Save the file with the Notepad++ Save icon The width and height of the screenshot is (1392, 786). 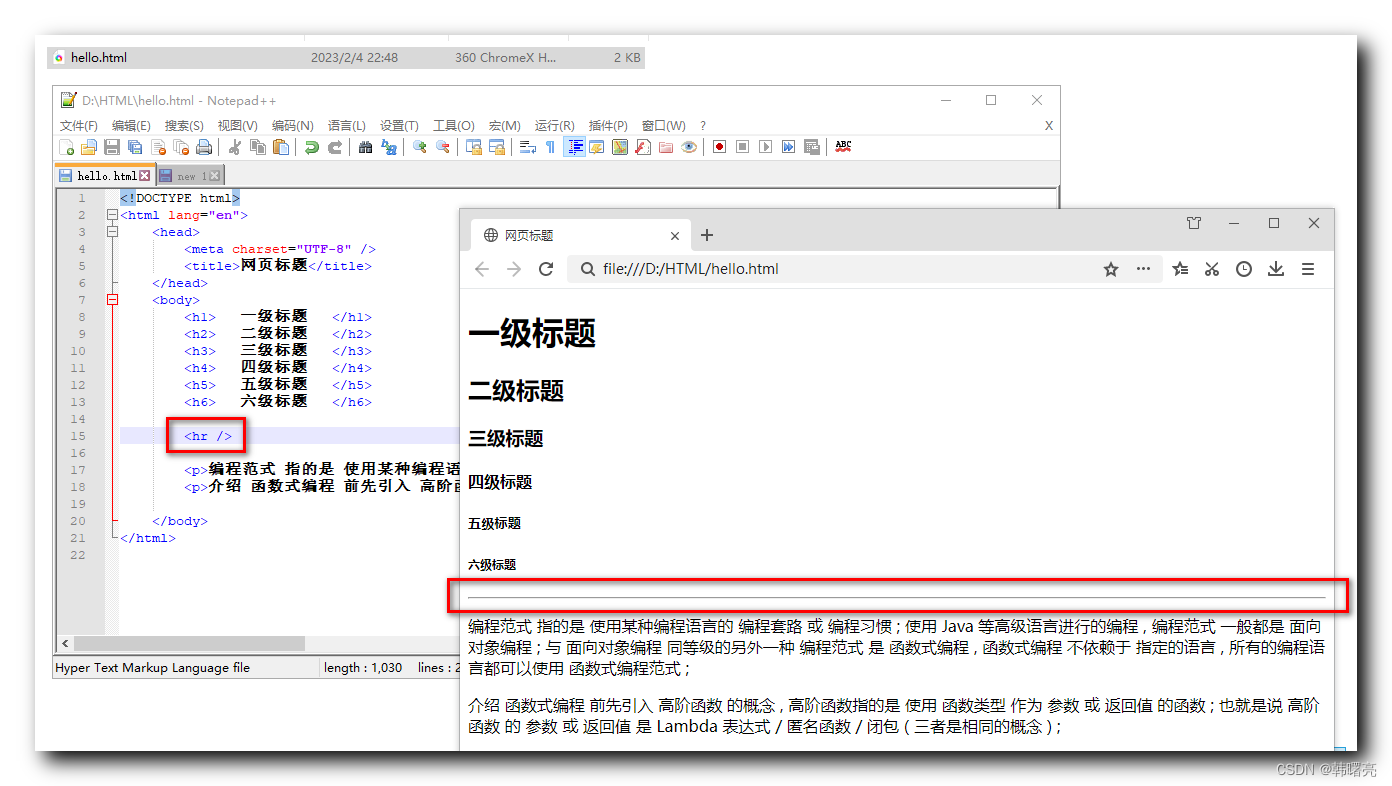coord(112,147)
